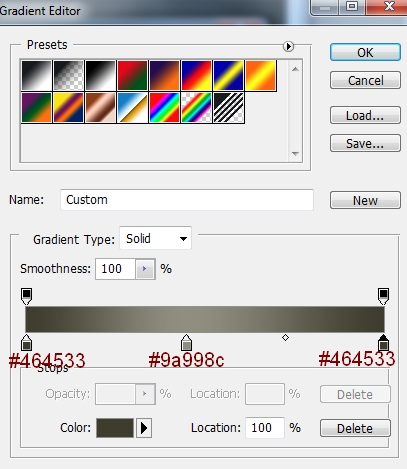Screen dimensions: 407x469
Task: Select the middle #9a998c color stop
Action: 186,343
